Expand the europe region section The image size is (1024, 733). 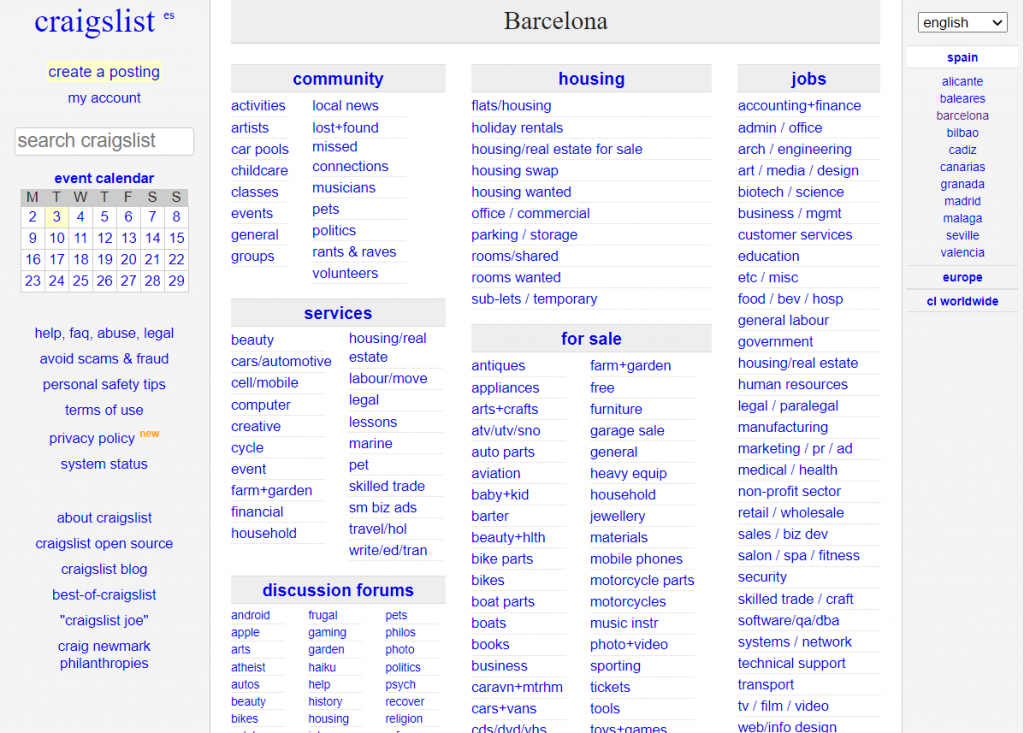click(x=962, y=278)
